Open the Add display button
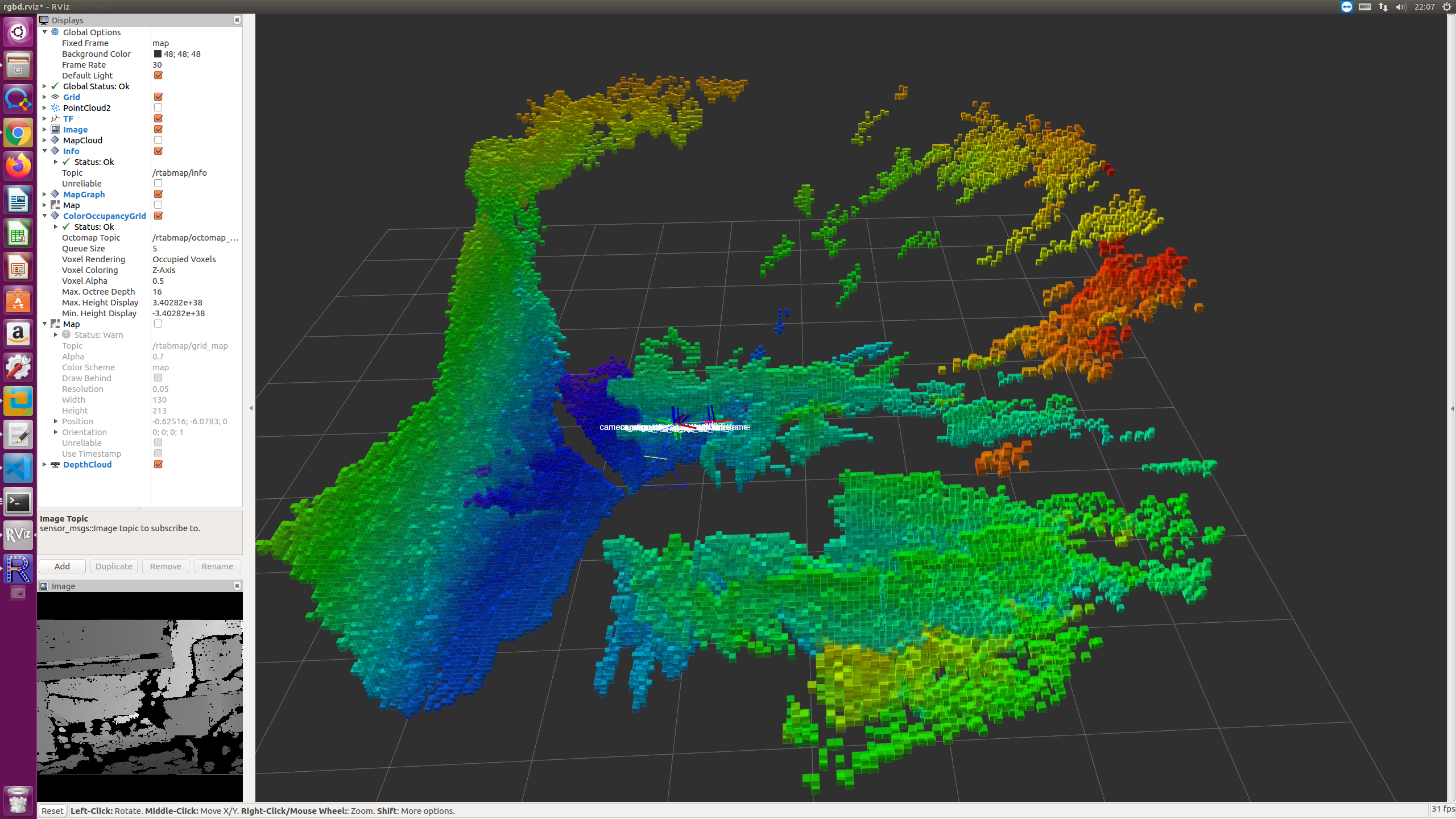 click(x=62, y=565)
